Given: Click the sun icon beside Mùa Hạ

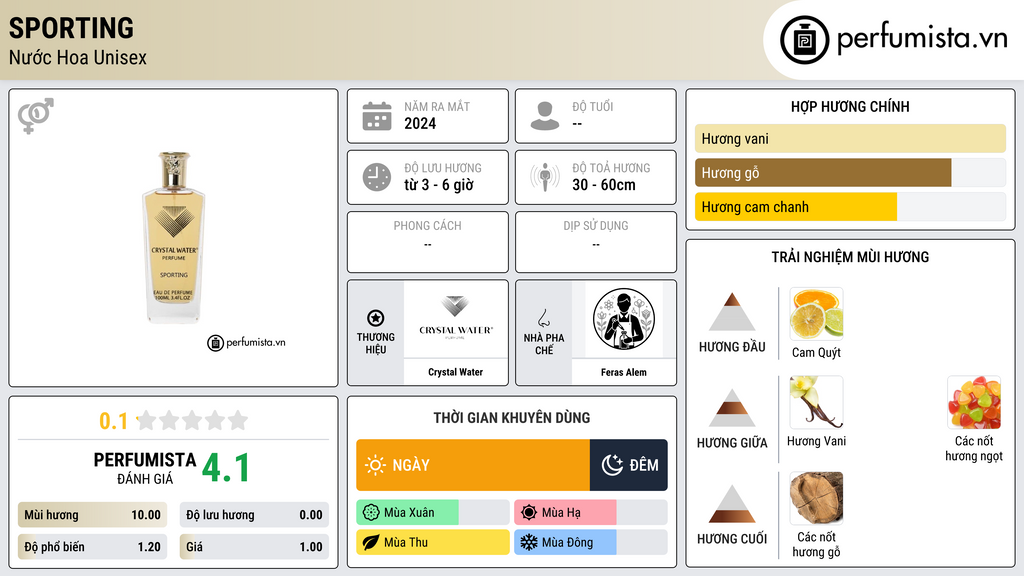Looking at the screenshot, I should (x=529, y=513).
